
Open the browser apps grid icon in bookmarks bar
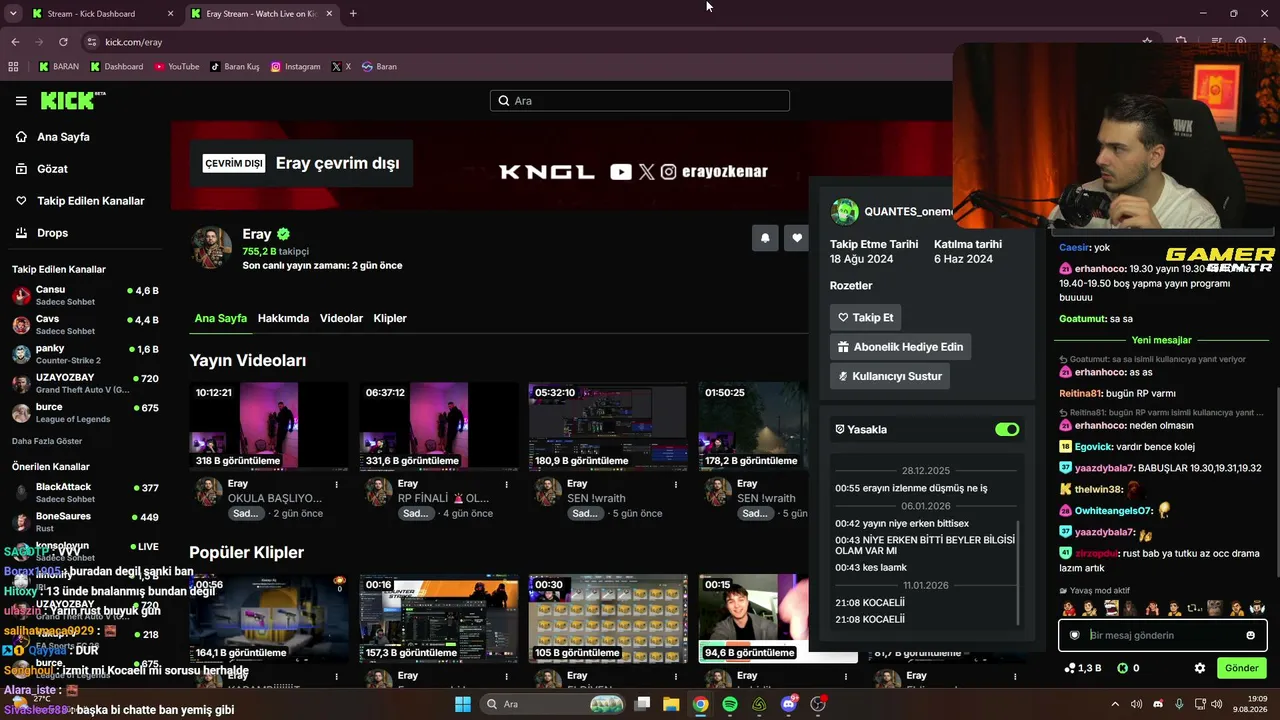(x=13, y=67)
